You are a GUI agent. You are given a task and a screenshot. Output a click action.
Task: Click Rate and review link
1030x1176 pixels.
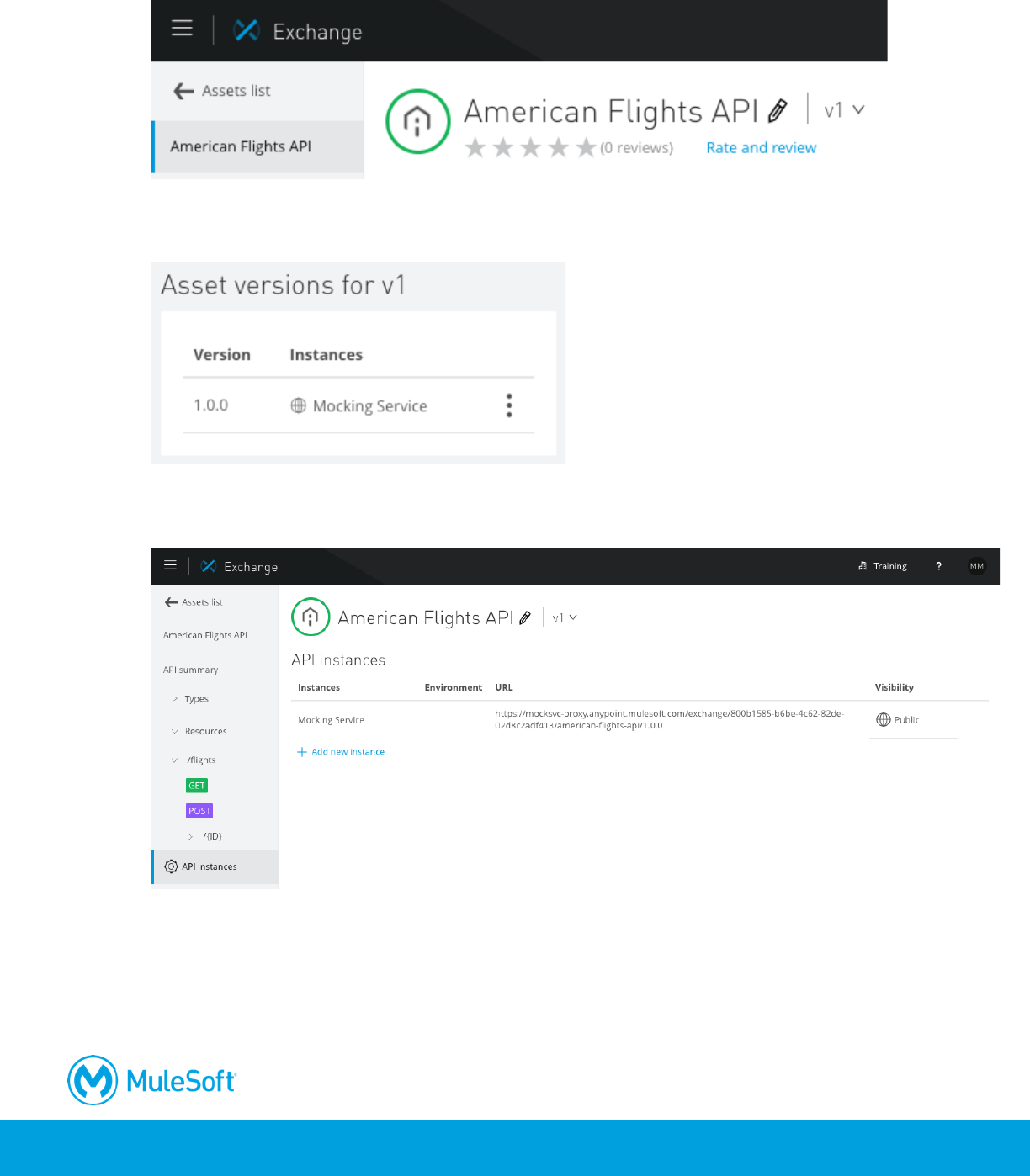(761, 148)
